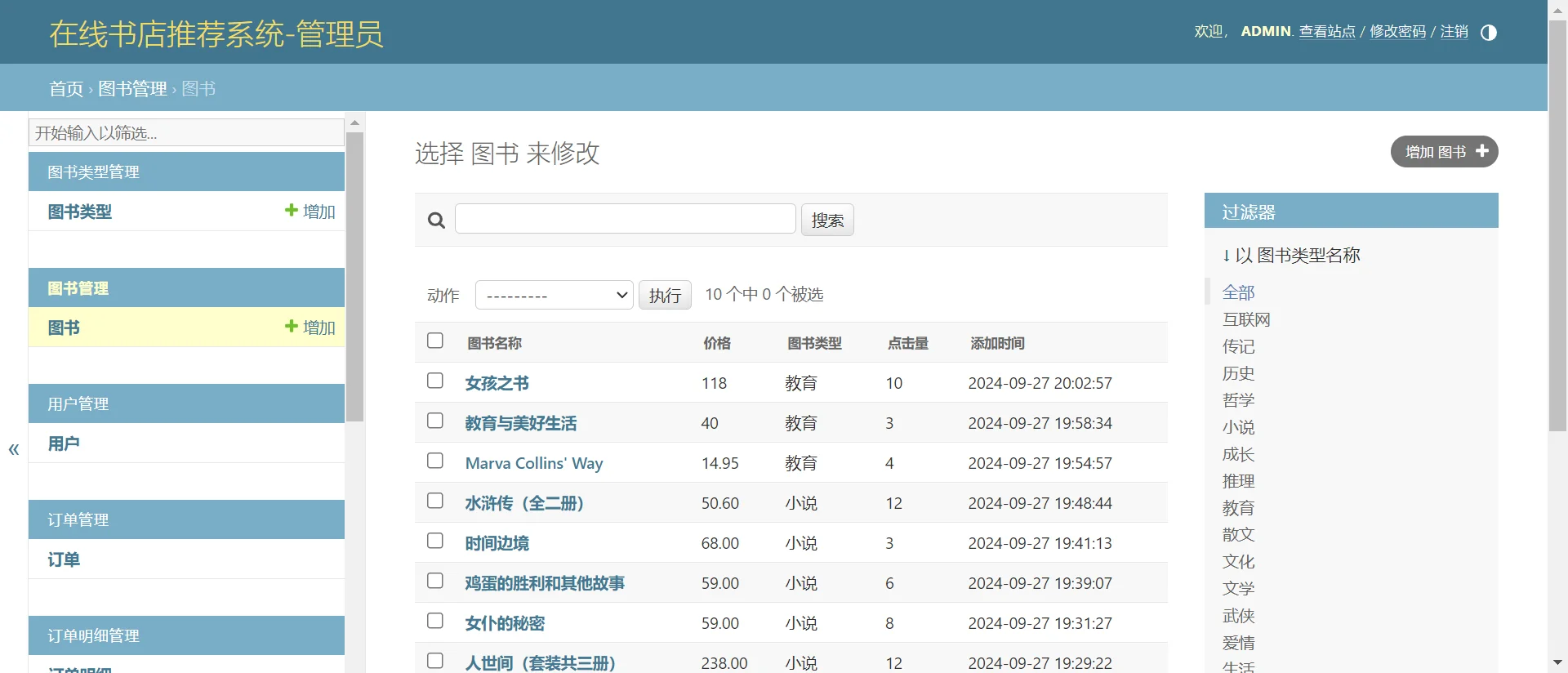
Task: Click the site title 在线书店推荐系统-管理员
Action: [216, 33]
